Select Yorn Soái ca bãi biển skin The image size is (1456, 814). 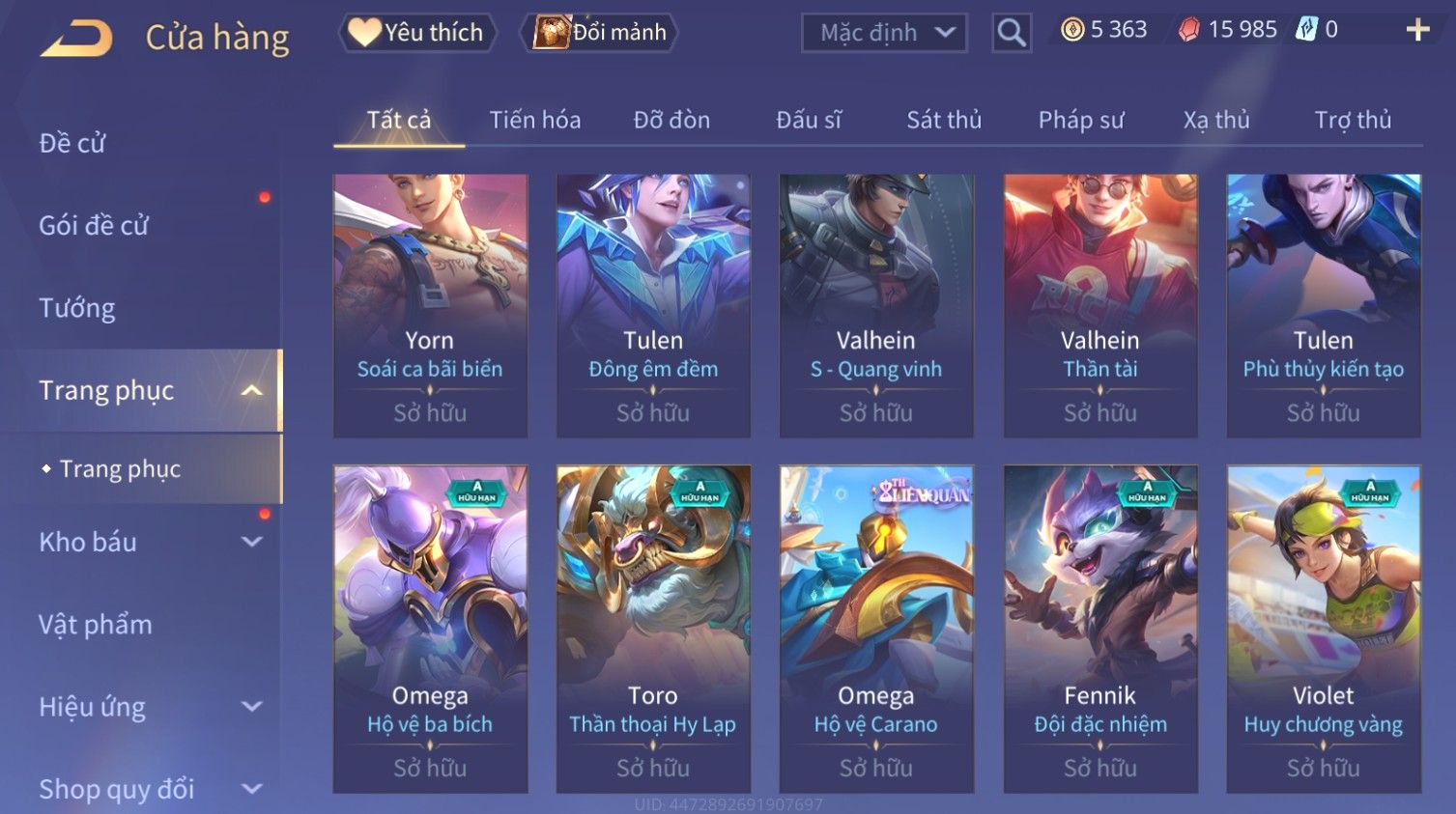point(430,306)
